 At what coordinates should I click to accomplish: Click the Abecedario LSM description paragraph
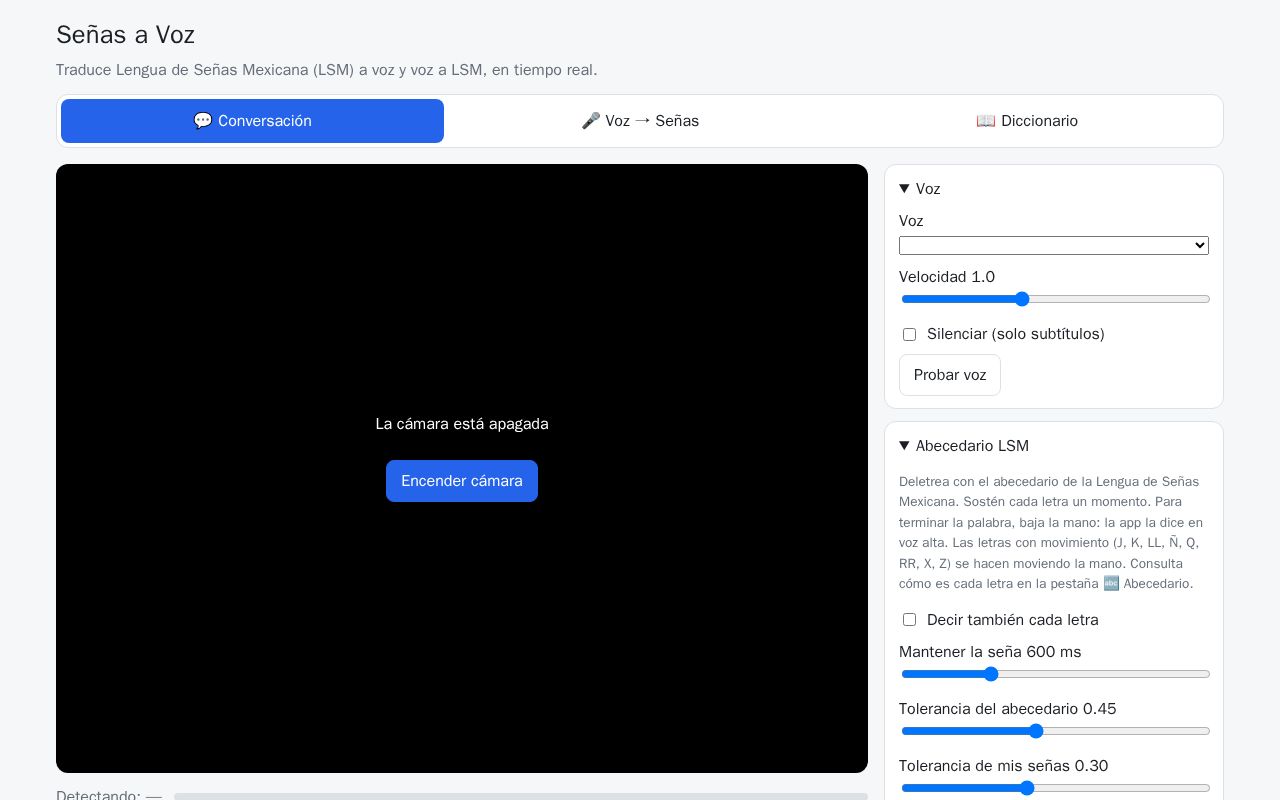point(1054,533)
